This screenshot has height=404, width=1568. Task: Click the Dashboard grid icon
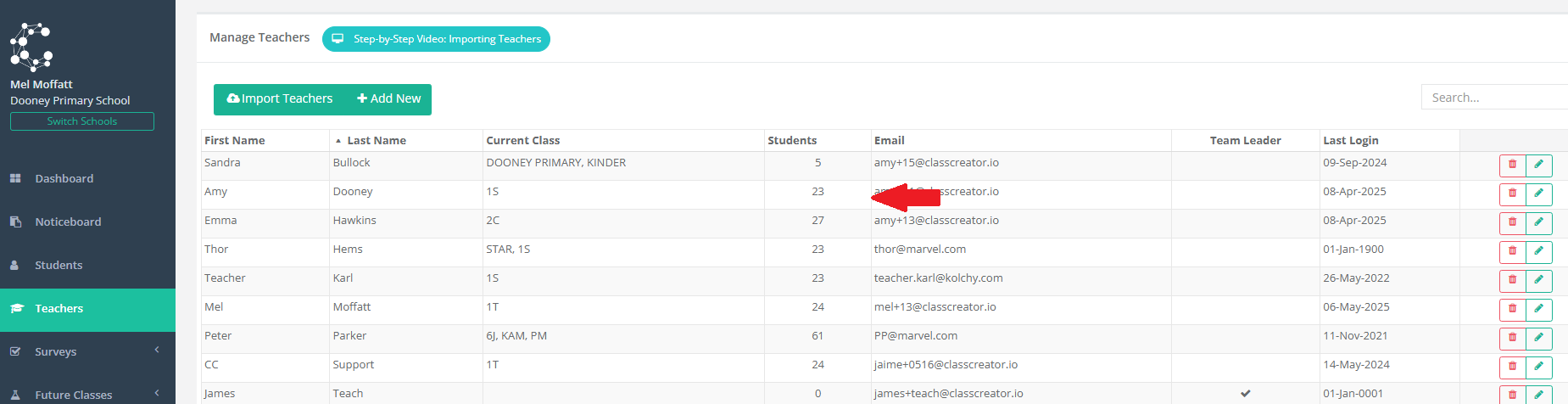tap(15, 178)
